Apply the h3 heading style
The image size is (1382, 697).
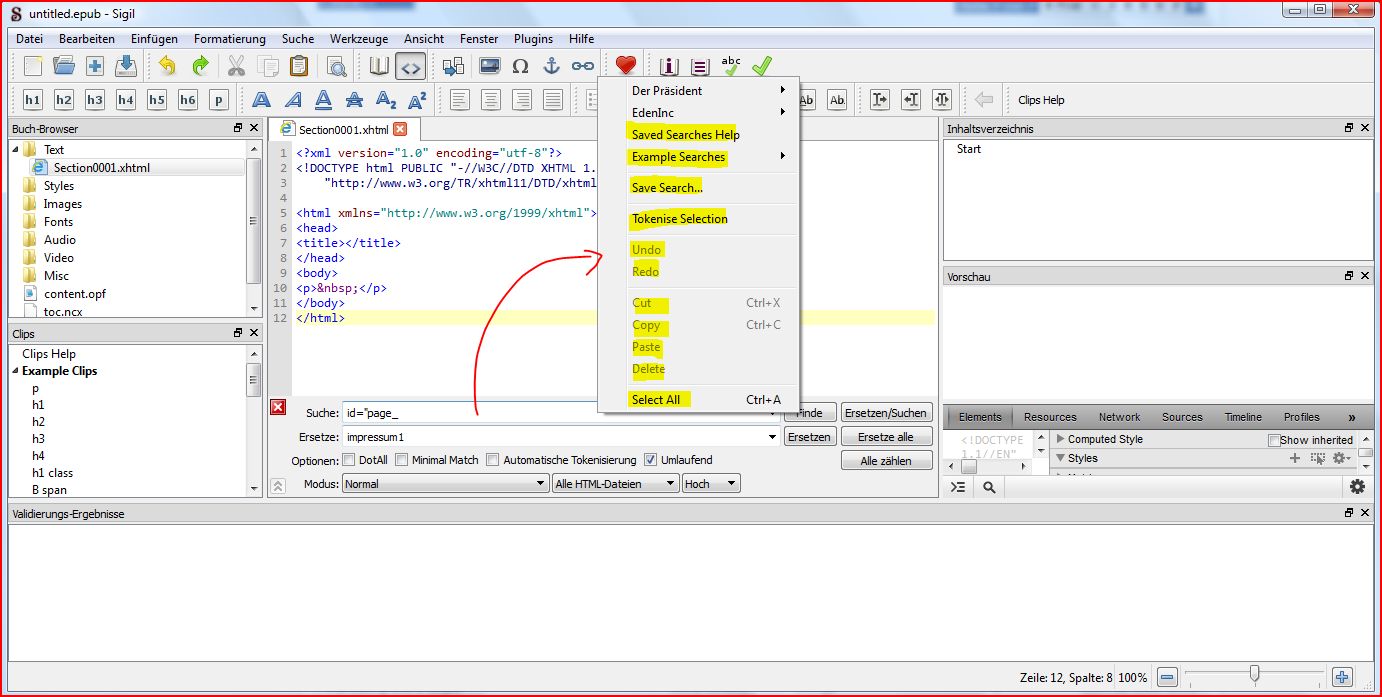click(95, 100)
